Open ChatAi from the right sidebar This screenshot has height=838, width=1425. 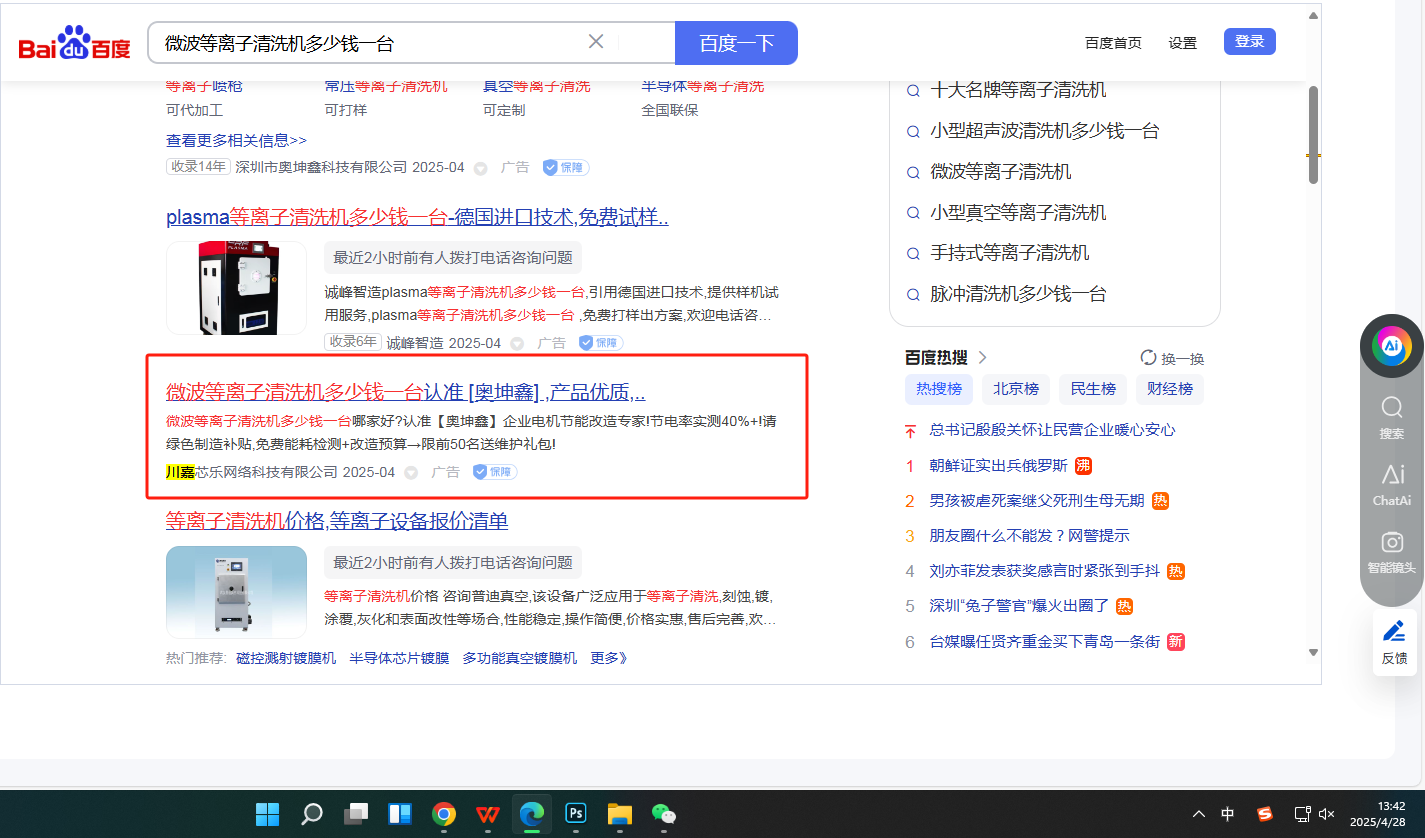coord(1391,485)
